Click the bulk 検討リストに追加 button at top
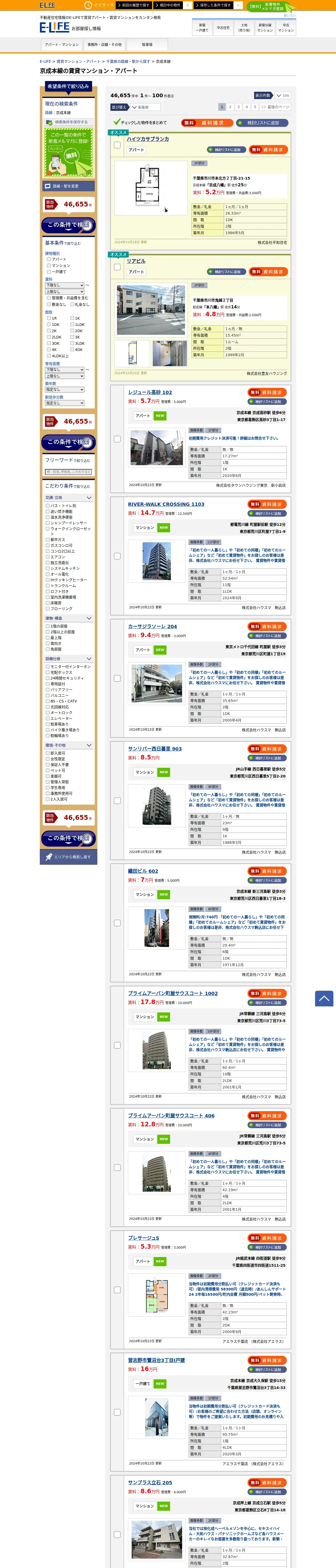This screenshot has height=1568, width=336. (x=262, y=123)
